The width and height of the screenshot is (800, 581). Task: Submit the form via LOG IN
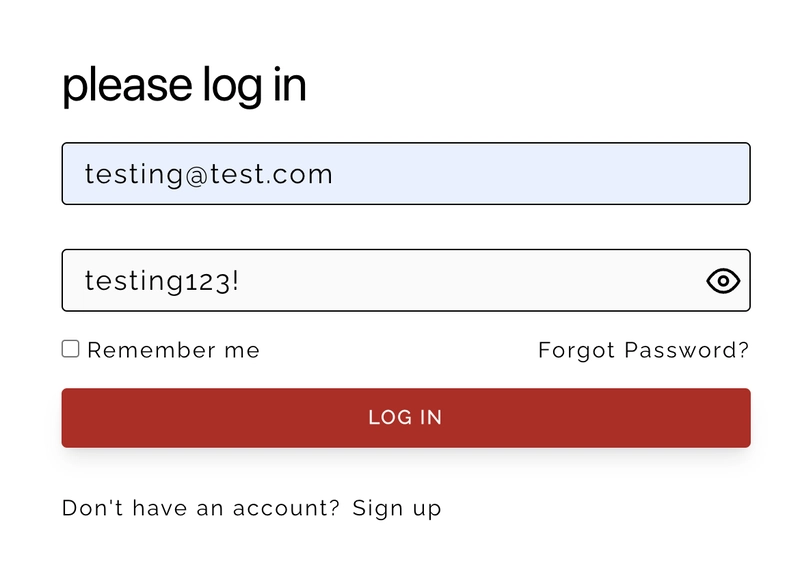pyautogui.click(x=406, y=418)
